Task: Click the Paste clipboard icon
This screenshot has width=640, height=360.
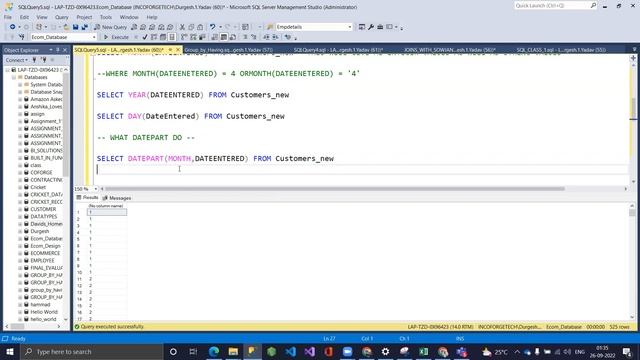Action: 200,27
